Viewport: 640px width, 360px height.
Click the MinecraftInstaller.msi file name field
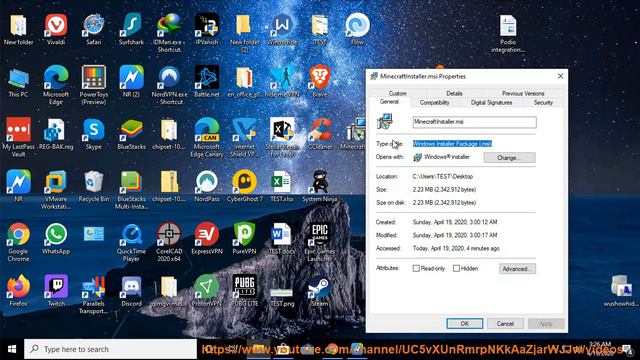[474, 122]
